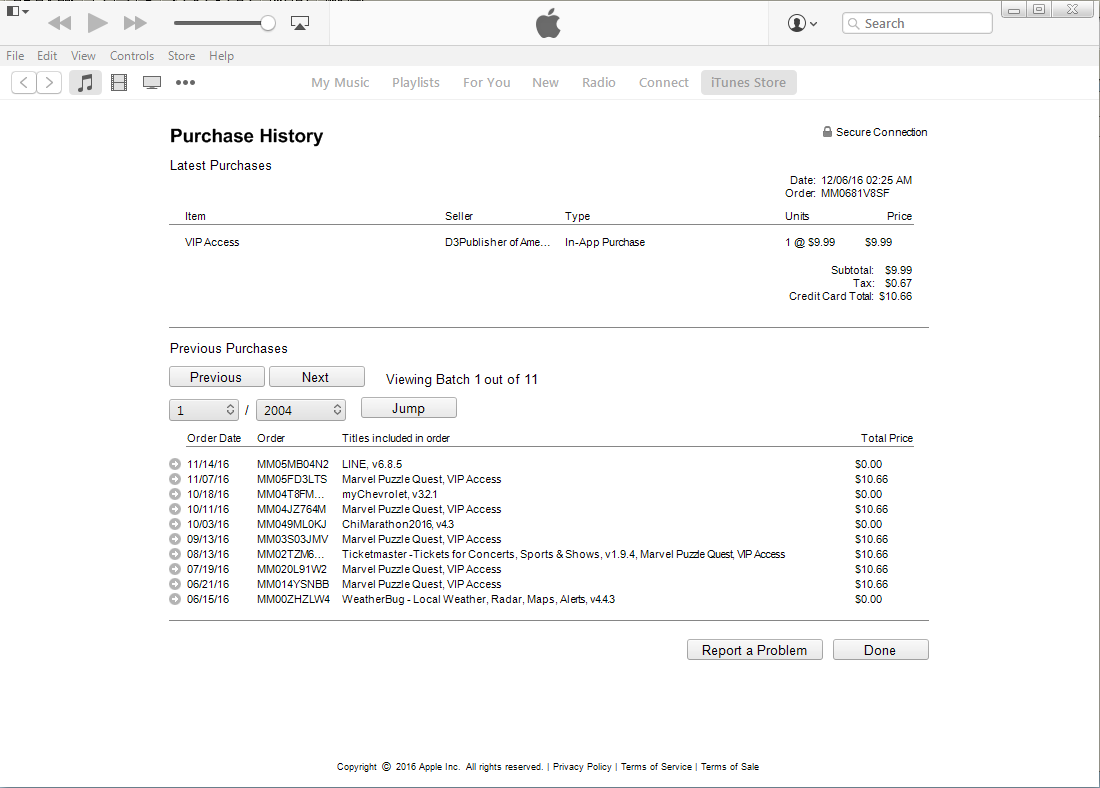Open details arrow for 07/19/16 order
The image size is (1100, 788).
click(175, 569)
